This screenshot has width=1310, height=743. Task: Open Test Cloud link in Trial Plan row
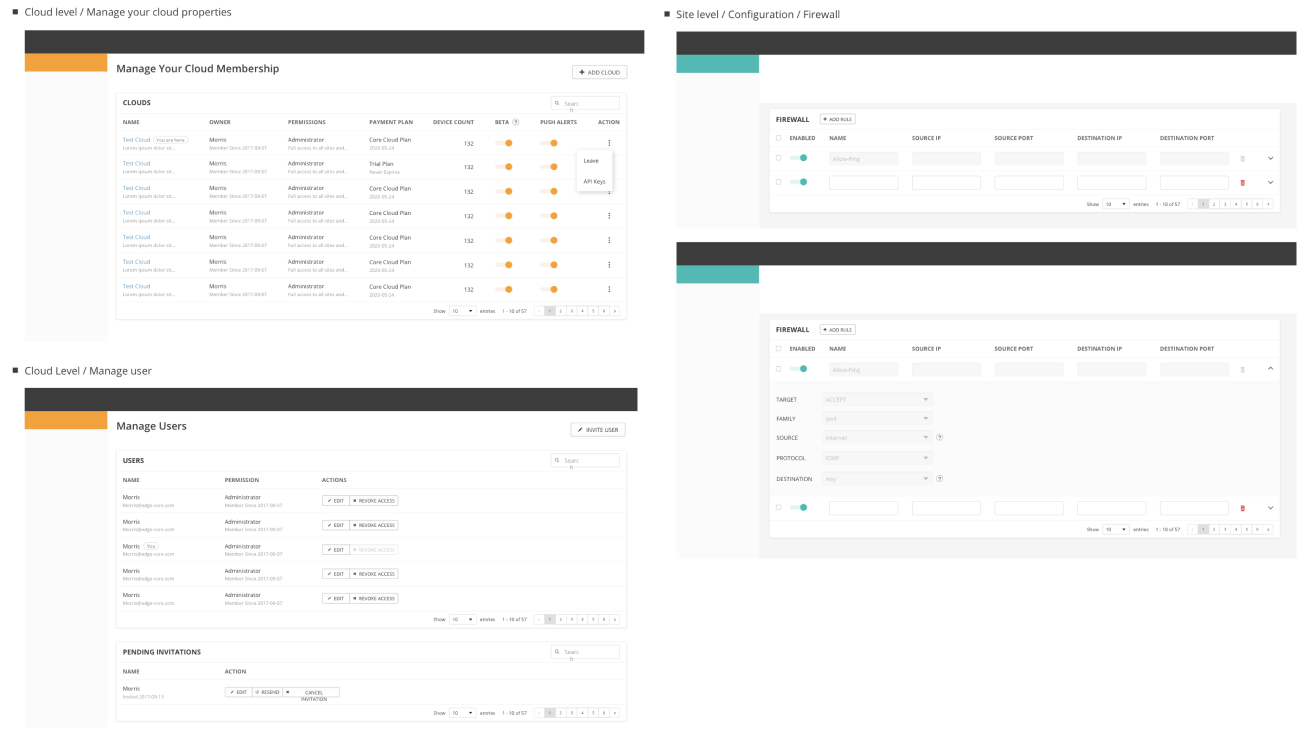click(x=136, y=163)
